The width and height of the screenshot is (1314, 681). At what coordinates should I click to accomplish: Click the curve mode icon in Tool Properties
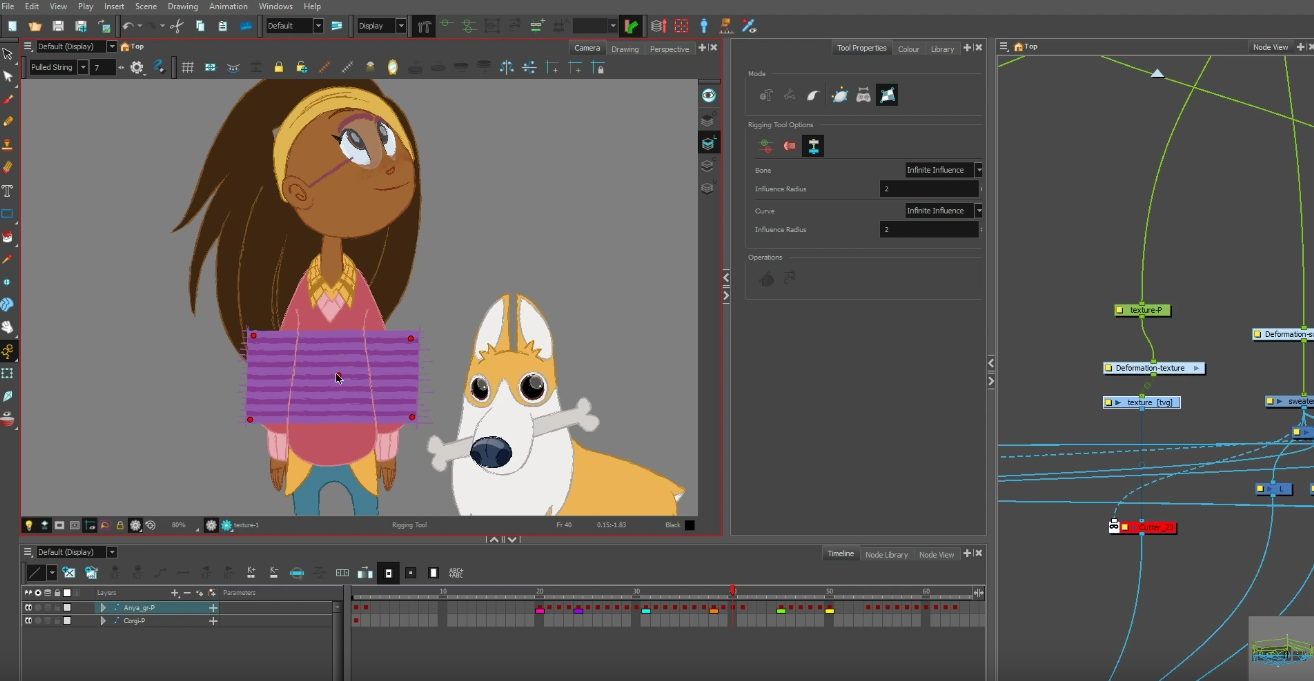point(814,95)
